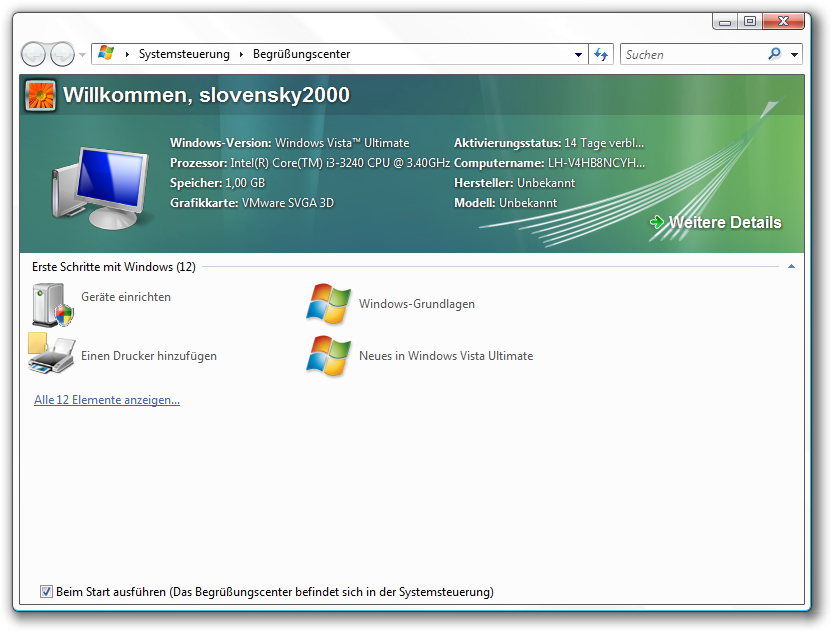Minimize the Begrüßungscenter window

[x=725, y=21]
